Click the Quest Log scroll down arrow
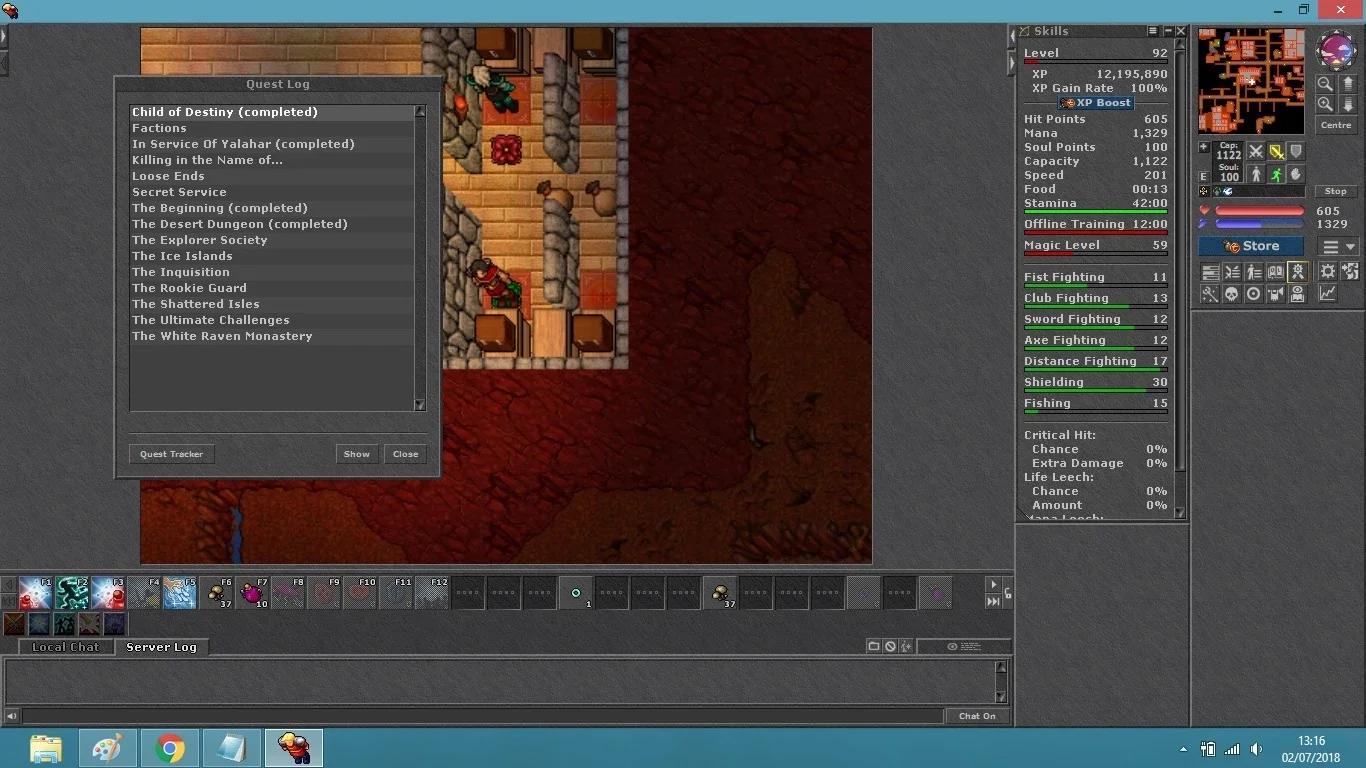Screen dimensions: 1366x768 [420, 405]
